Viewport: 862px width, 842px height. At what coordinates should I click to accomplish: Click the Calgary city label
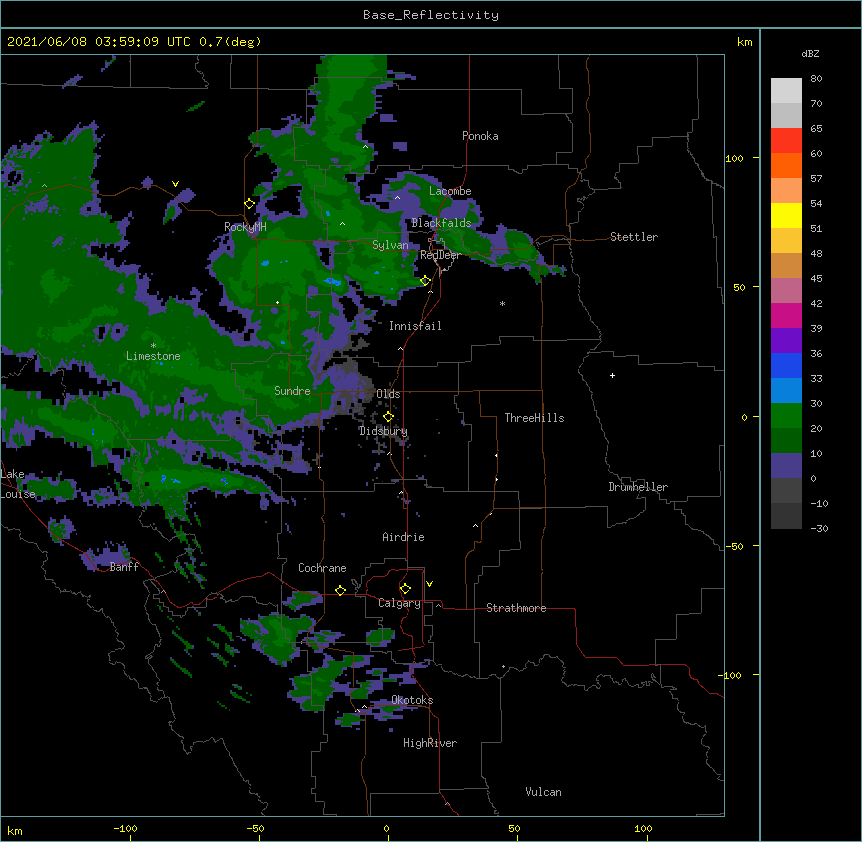click(x=399, y=603)
